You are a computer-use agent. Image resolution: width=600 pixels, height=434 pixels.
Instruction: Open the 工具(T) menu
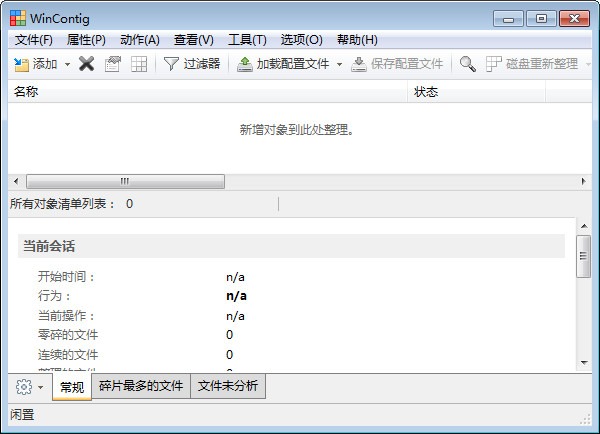coord(247,40)
